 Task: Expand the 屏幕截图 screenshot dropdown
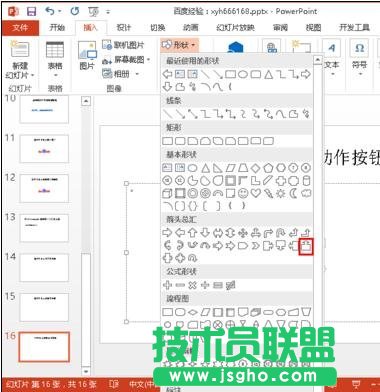[149, 60]
